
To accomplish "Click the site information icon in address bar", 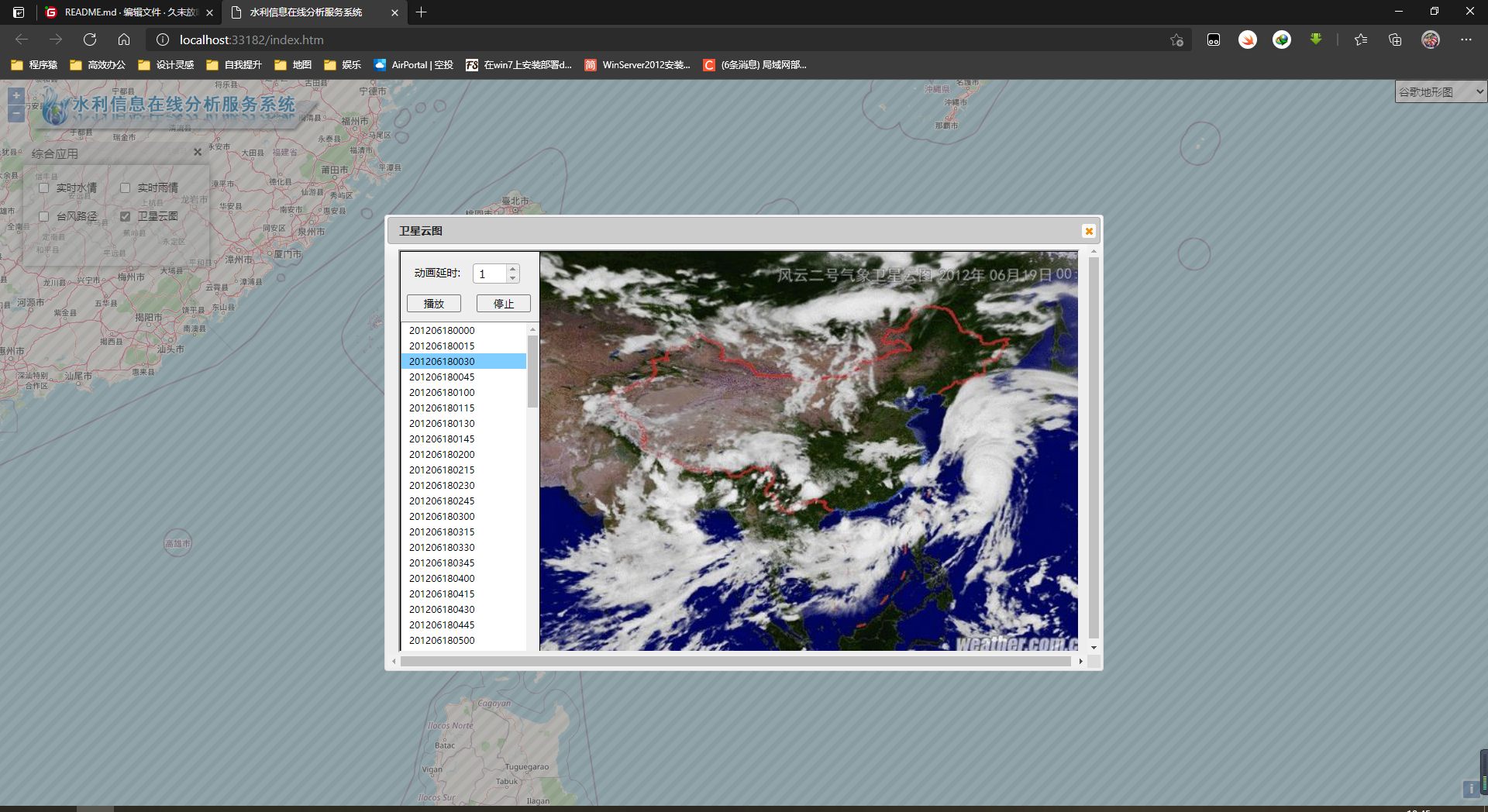I will point(163,40).
